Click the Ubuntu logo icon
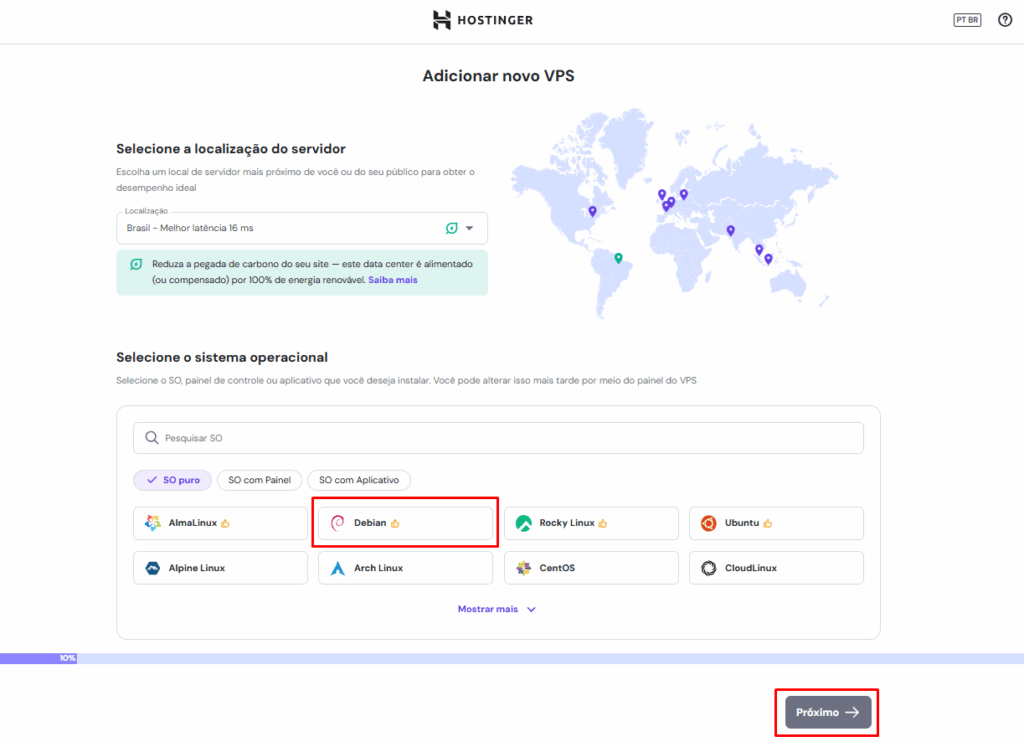 709,523
